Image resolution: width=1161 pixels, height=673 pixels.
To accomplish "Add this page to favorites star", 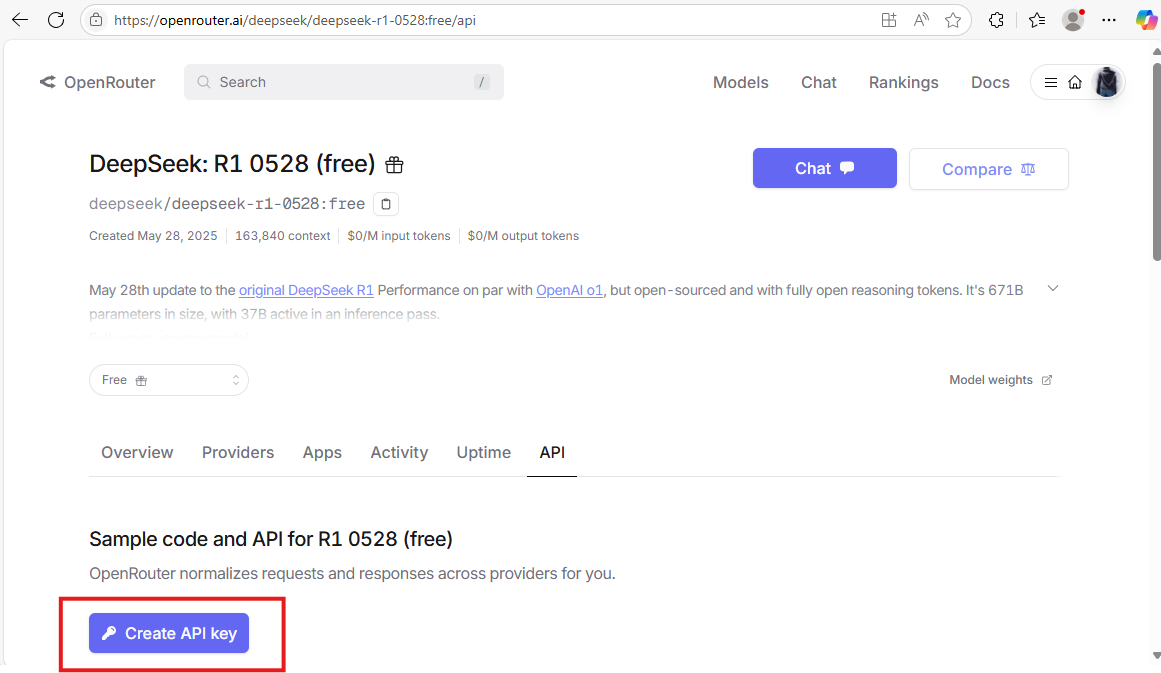I will (953, 20).
